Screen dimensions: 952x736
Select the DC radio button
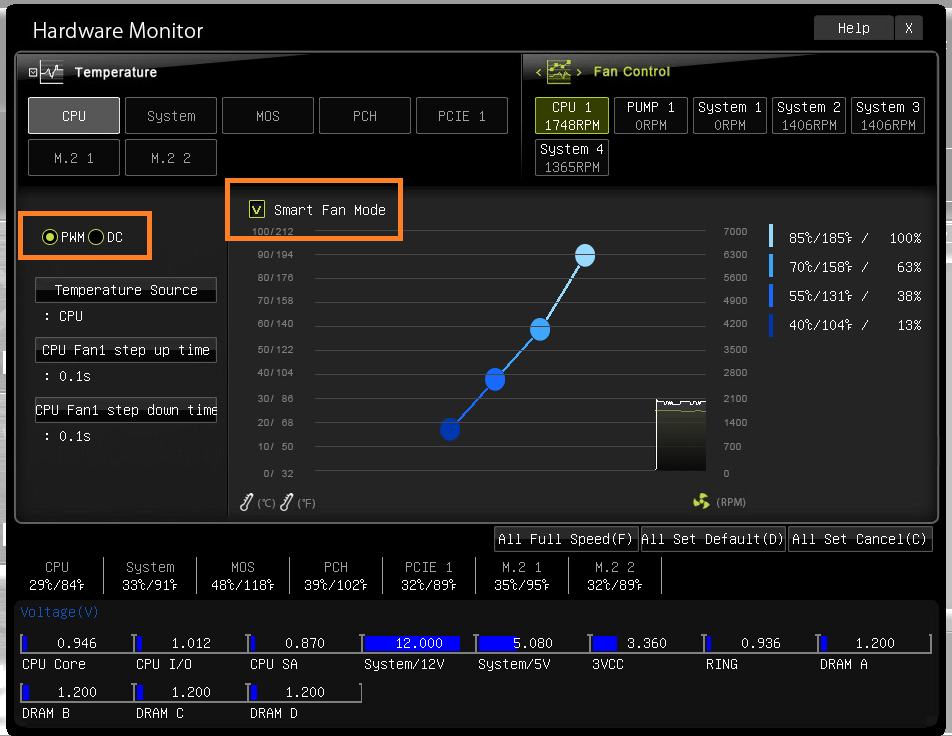[96, 237]
